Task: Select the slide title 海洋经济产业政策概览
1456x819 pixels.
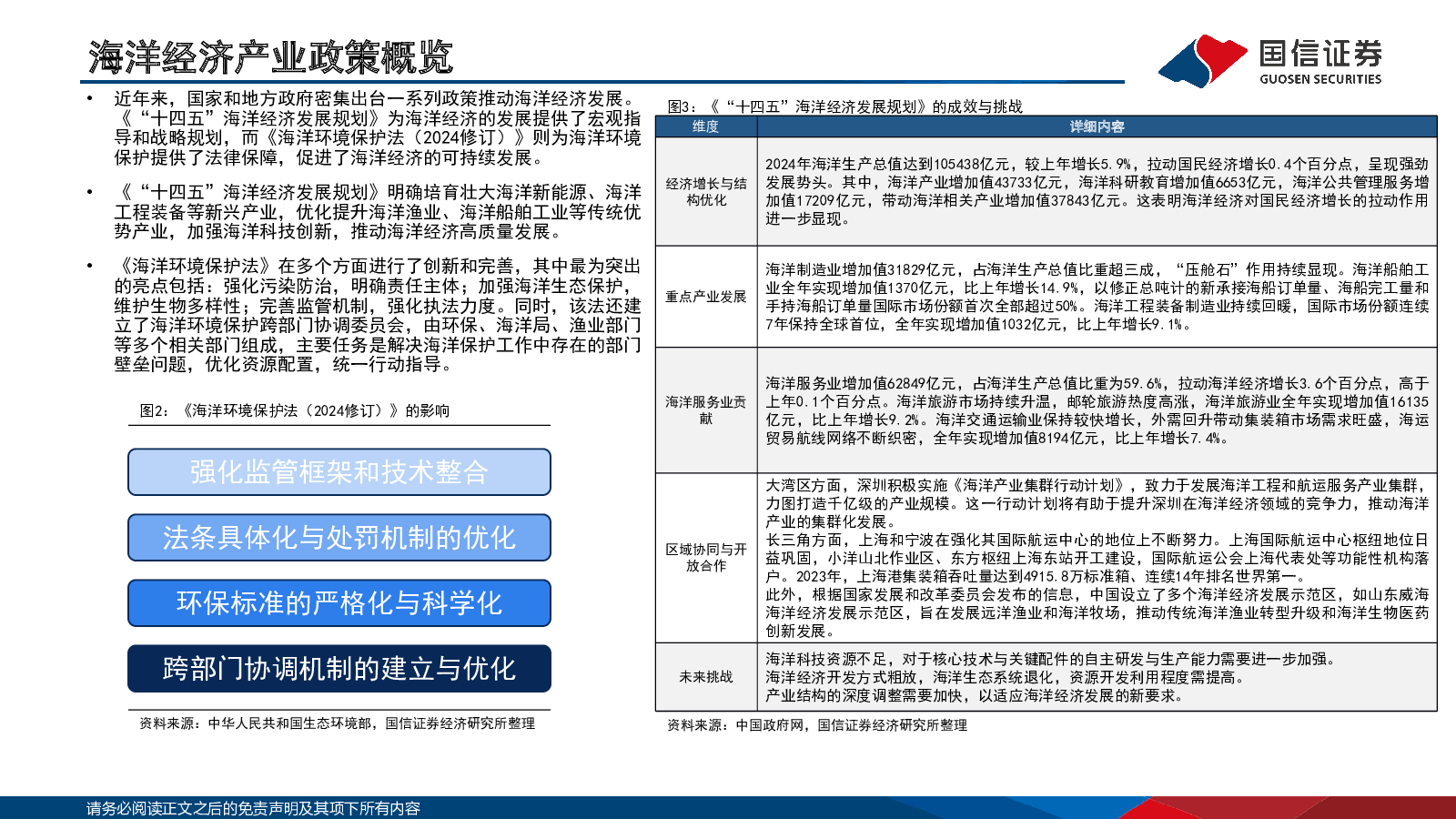Action: point(270,57)
